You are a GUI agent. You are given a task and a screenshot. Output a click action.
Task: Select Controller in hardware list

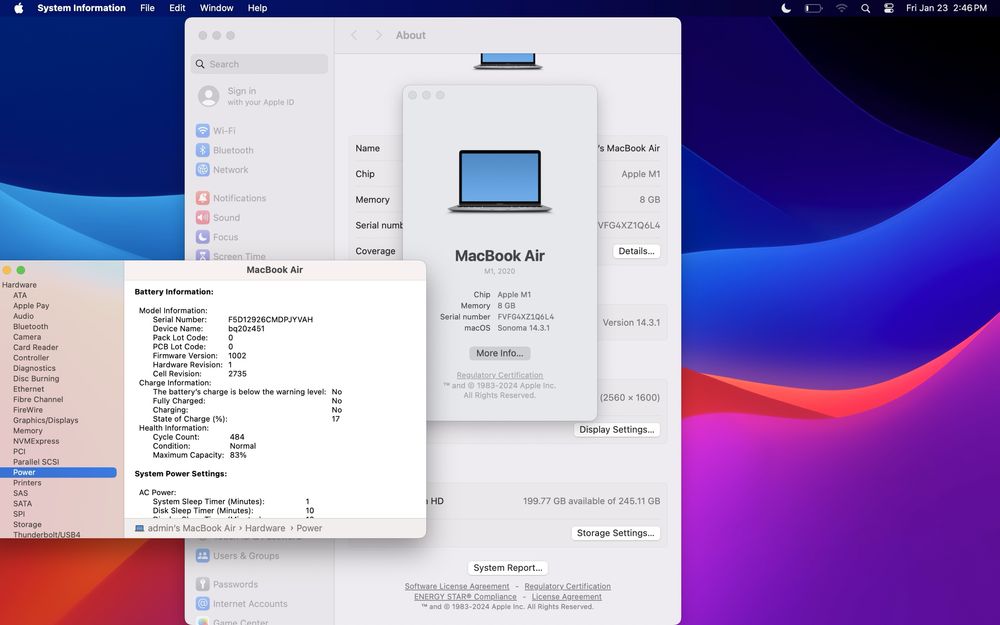(x=31, y=358)
